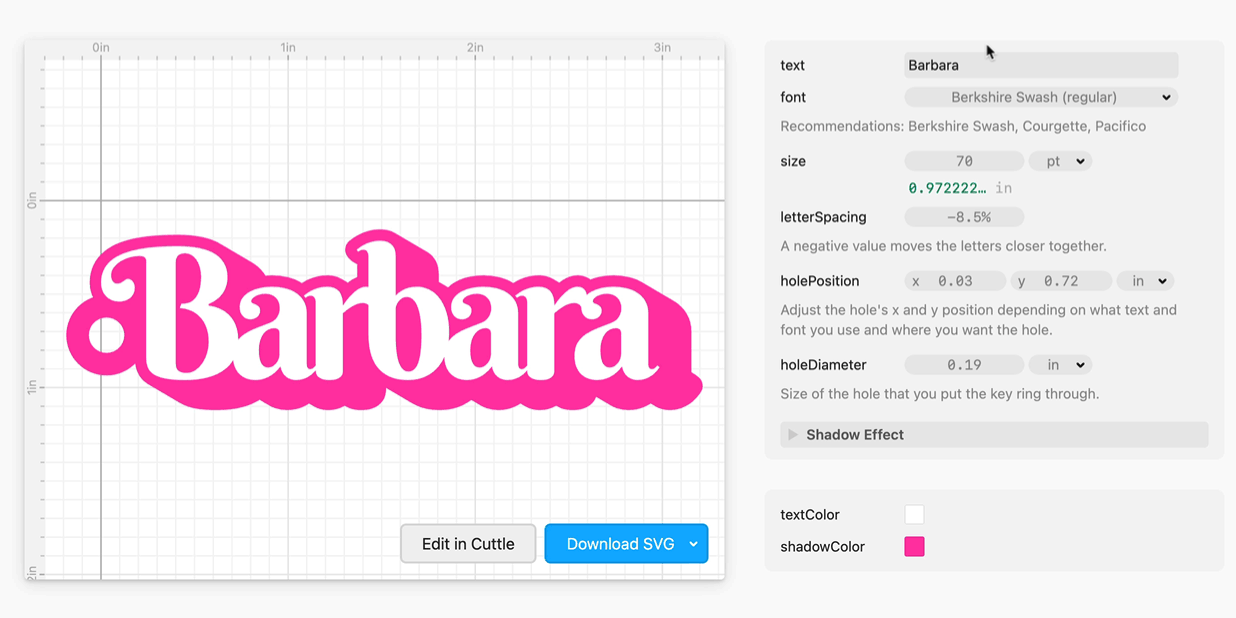Click the size value field showing 70
Viewport: 1236px width, 618px height.
pos(963,161)
